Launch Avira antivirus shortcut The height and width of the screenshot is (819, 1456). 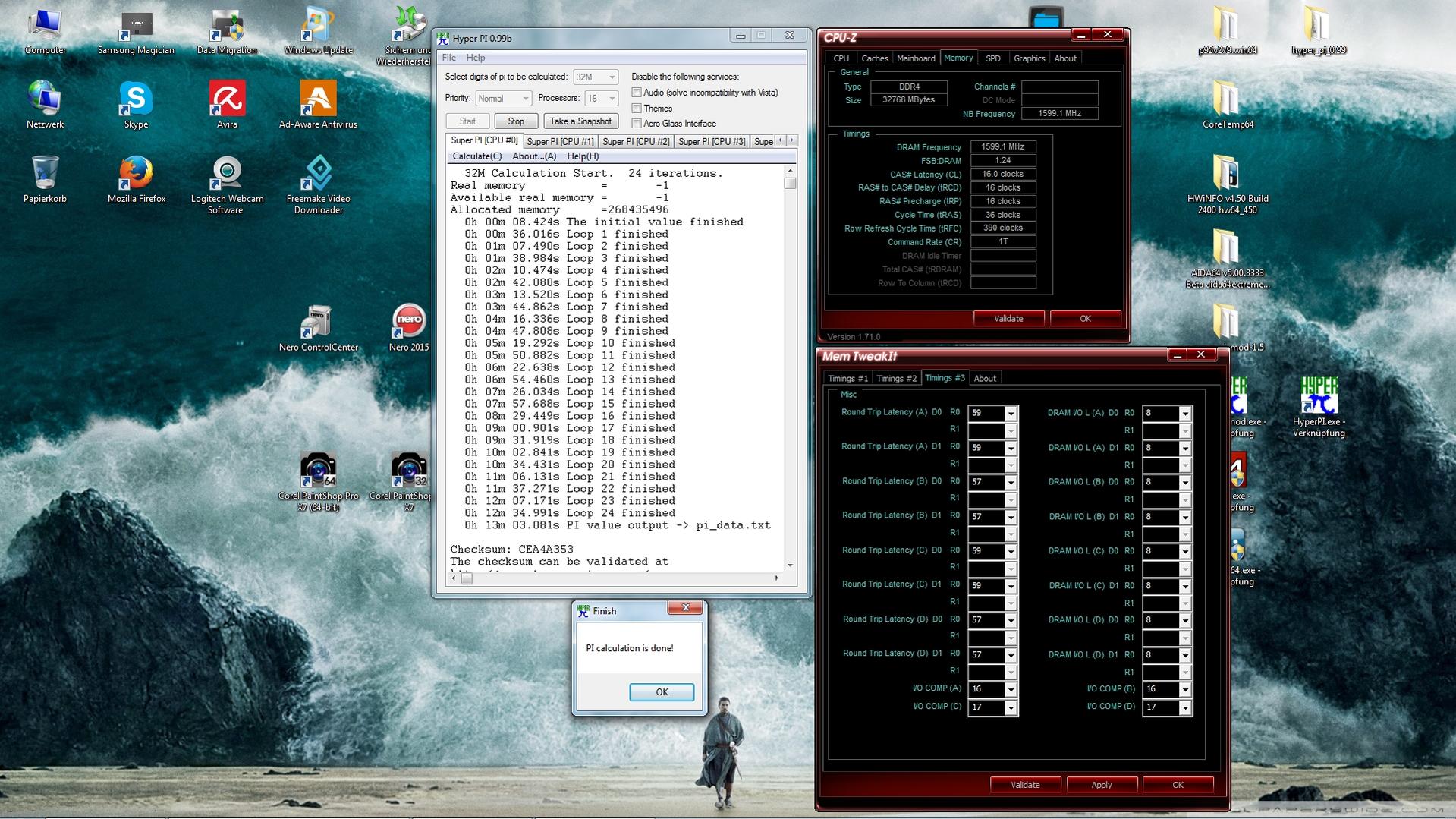tap(227, 105)
